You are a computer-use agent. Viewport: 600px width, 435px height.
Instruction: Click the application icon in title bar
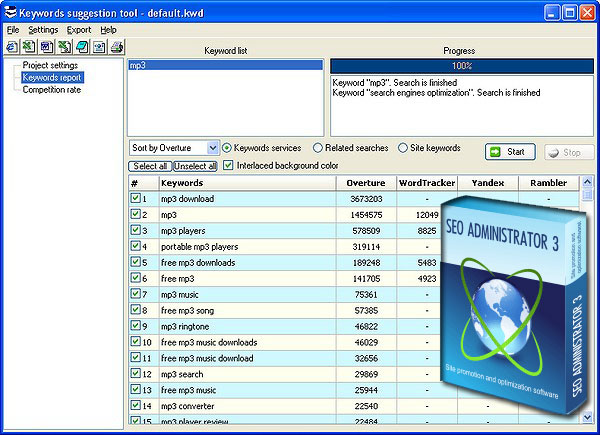point(10,12)
